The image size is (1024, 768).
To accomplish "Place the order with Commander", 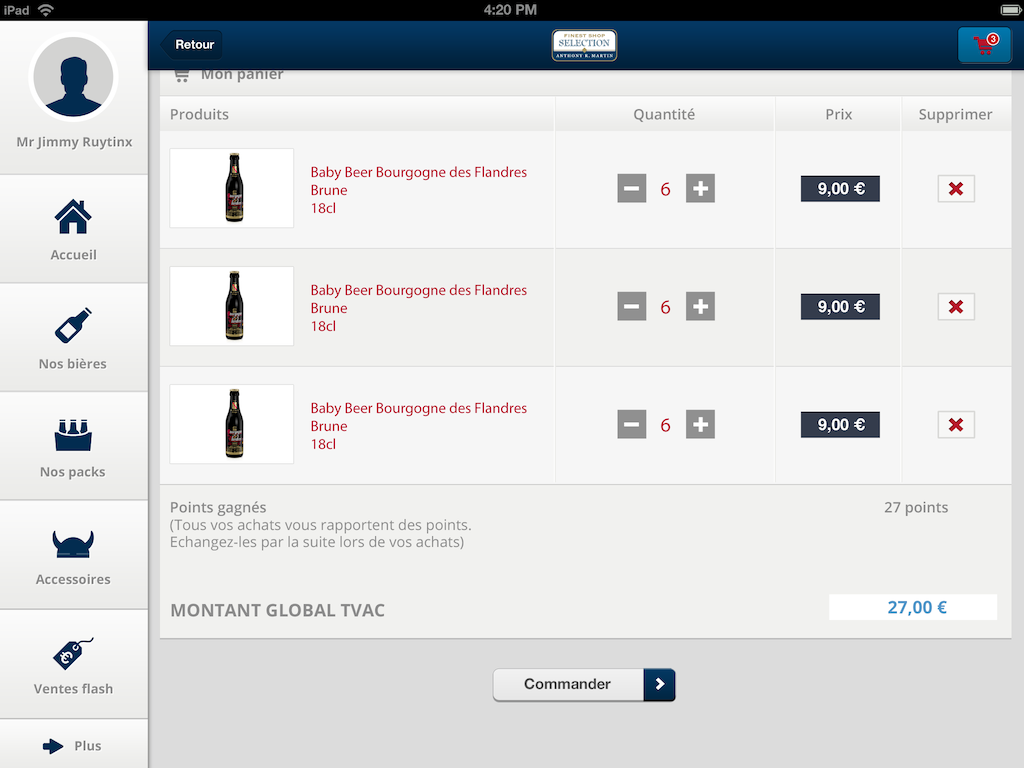I will pos(584,684).
